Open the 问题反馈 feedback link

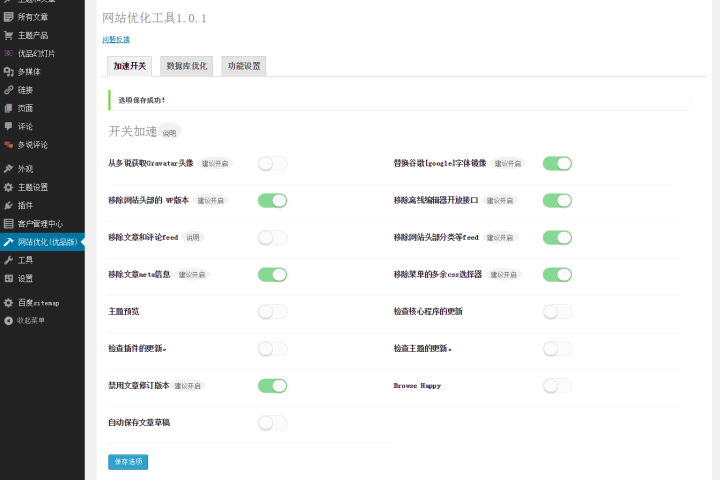[116, 39]
